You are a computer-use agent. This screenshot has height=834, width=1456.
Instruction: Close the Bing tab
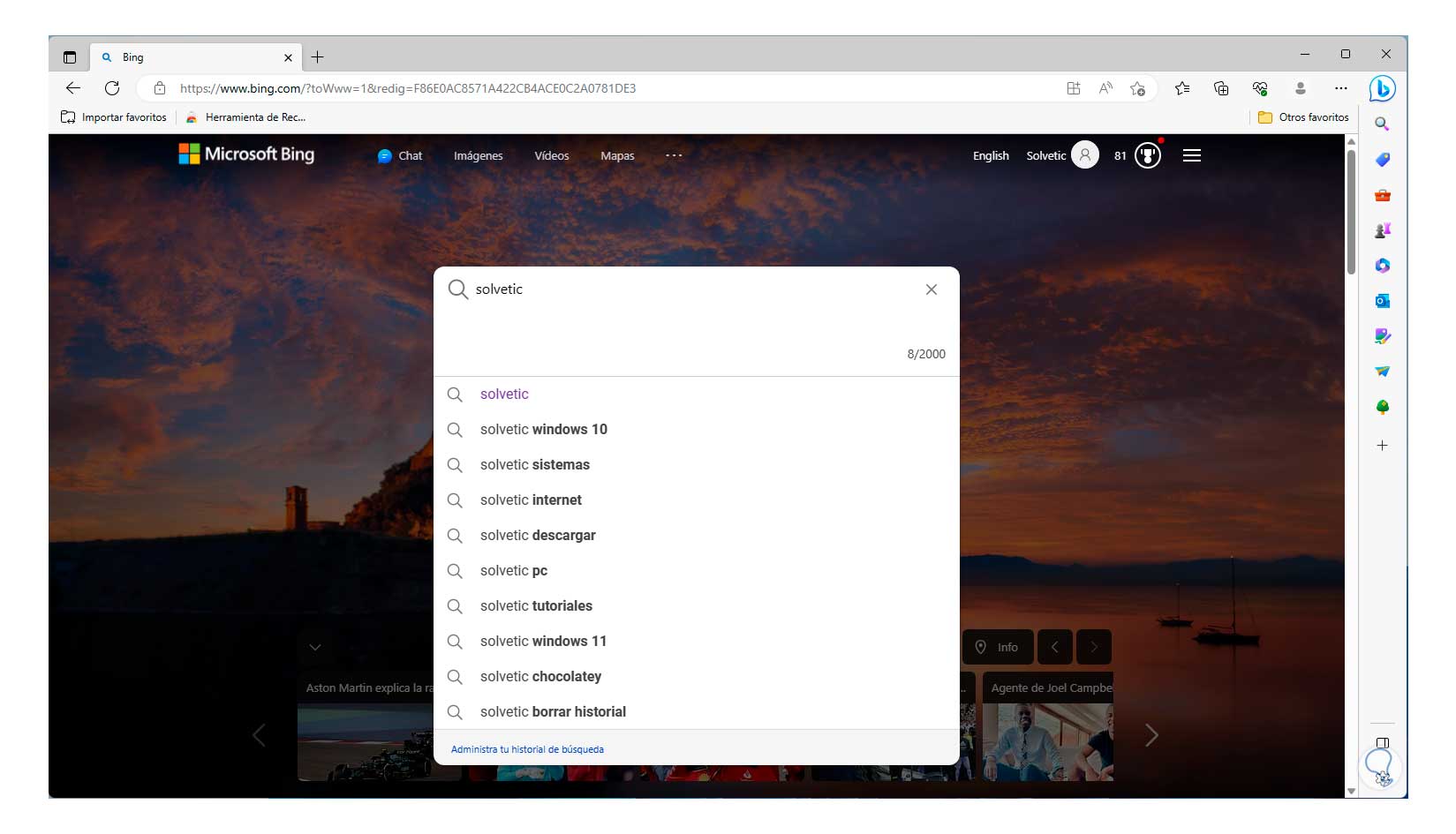(x=288, y=57)
